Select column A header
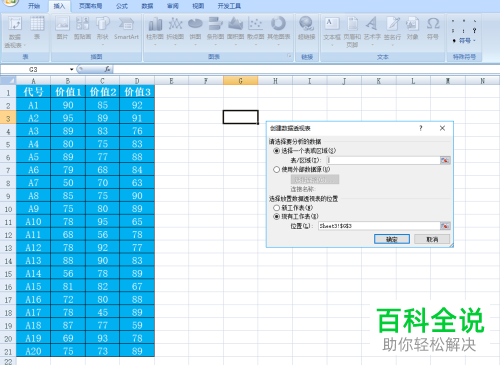This screenshot has height=365, width=500. coord(33,81)
